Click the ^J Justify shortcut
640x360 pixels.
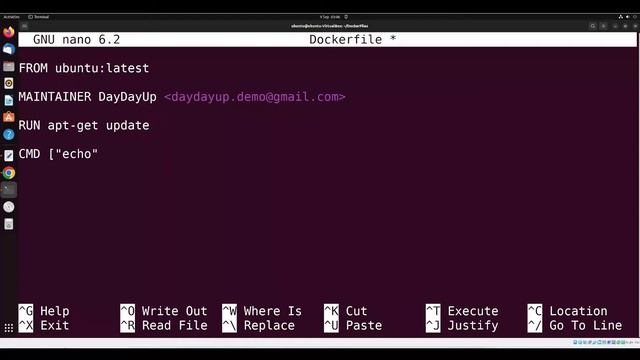pyautogui.click(x=462, y=325)
